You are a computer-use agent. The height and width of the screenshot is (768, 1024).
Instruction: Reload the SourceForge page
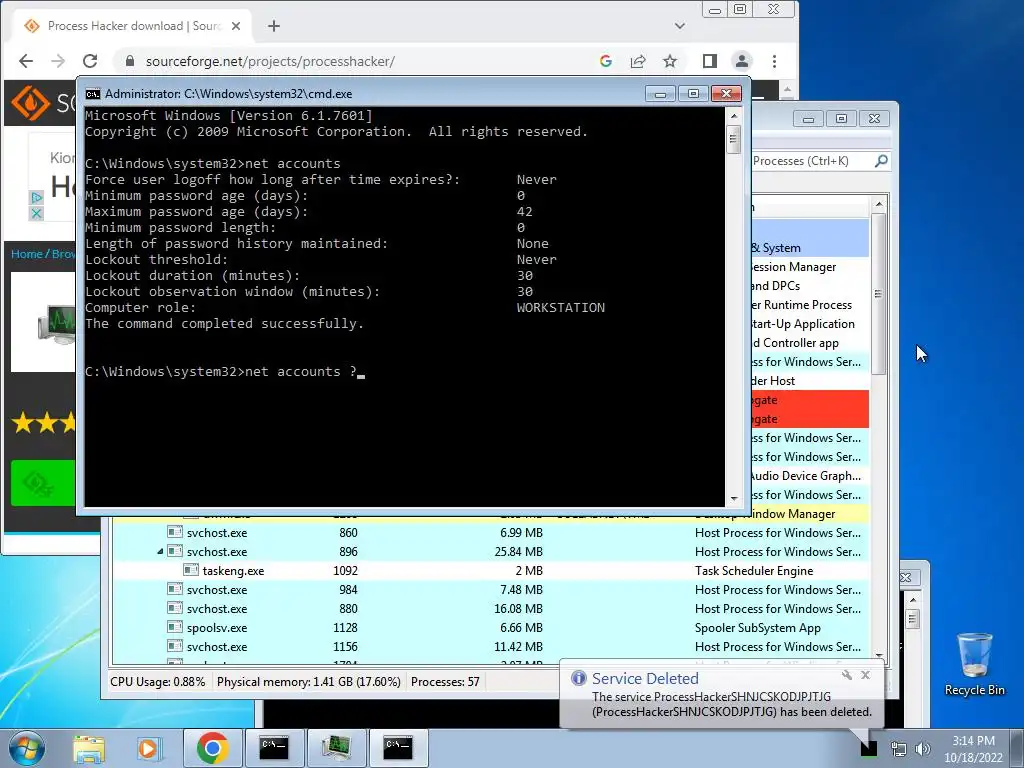(90, 61)
